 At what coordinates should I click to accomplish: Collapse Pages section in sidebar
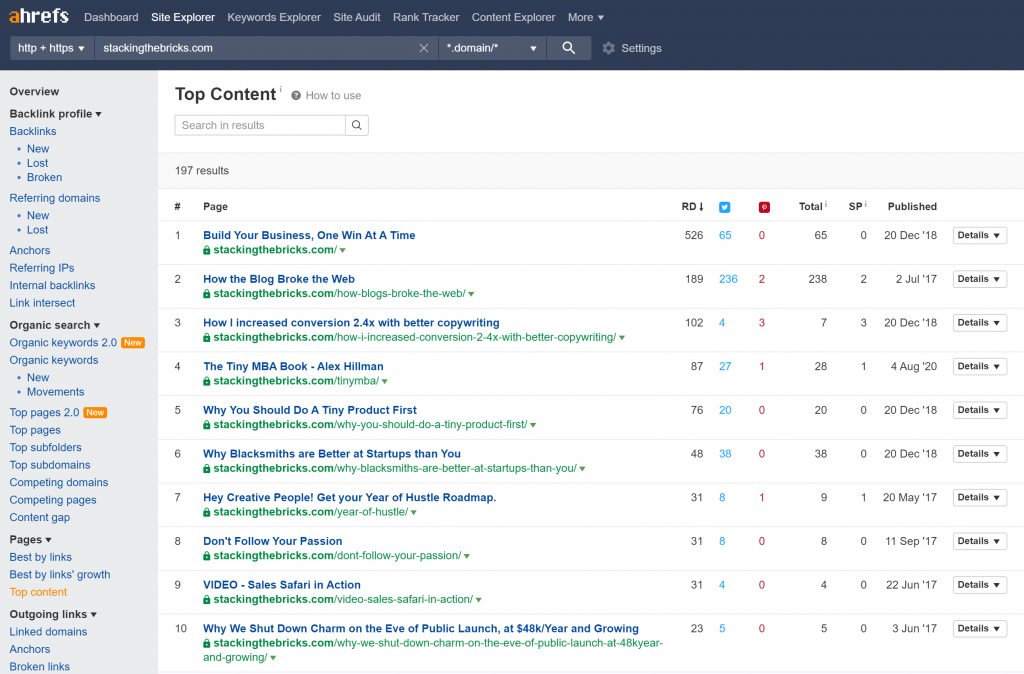click(31, 539)
